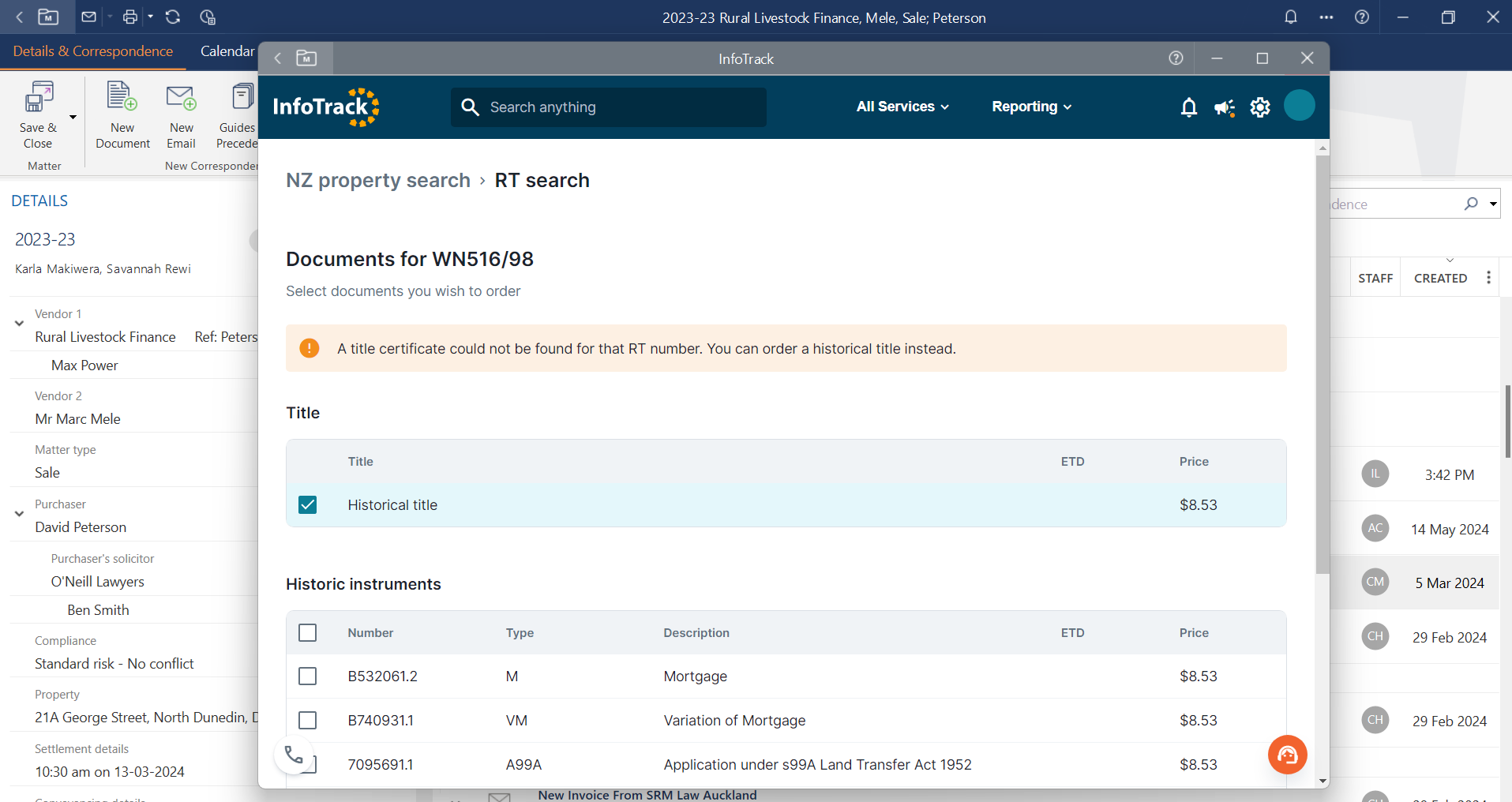Collapse the Vendor 1 section chevron
Screen dimensions: 1512x802
click(18, 322)
